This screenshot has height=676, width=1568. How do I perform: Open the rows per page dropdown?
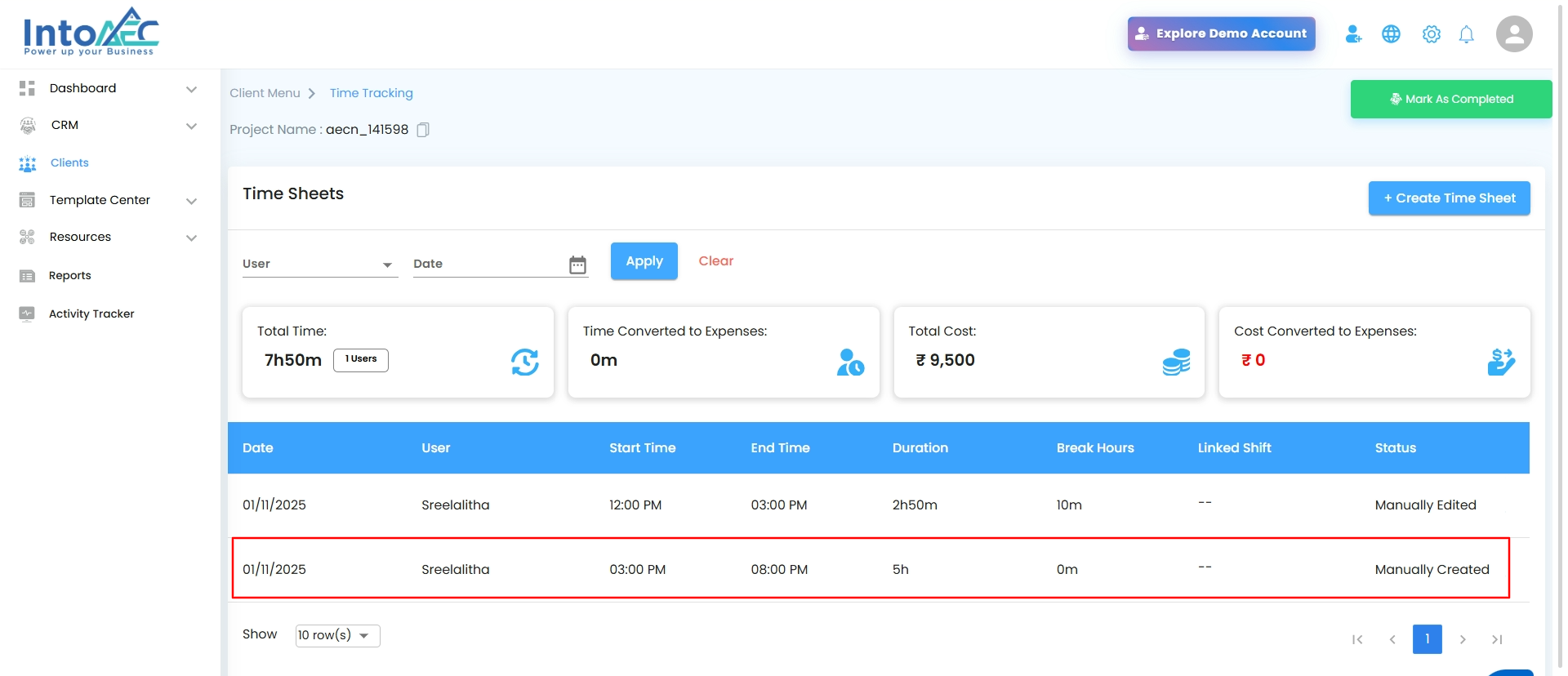pyautogui.click(x=337, y=635)
